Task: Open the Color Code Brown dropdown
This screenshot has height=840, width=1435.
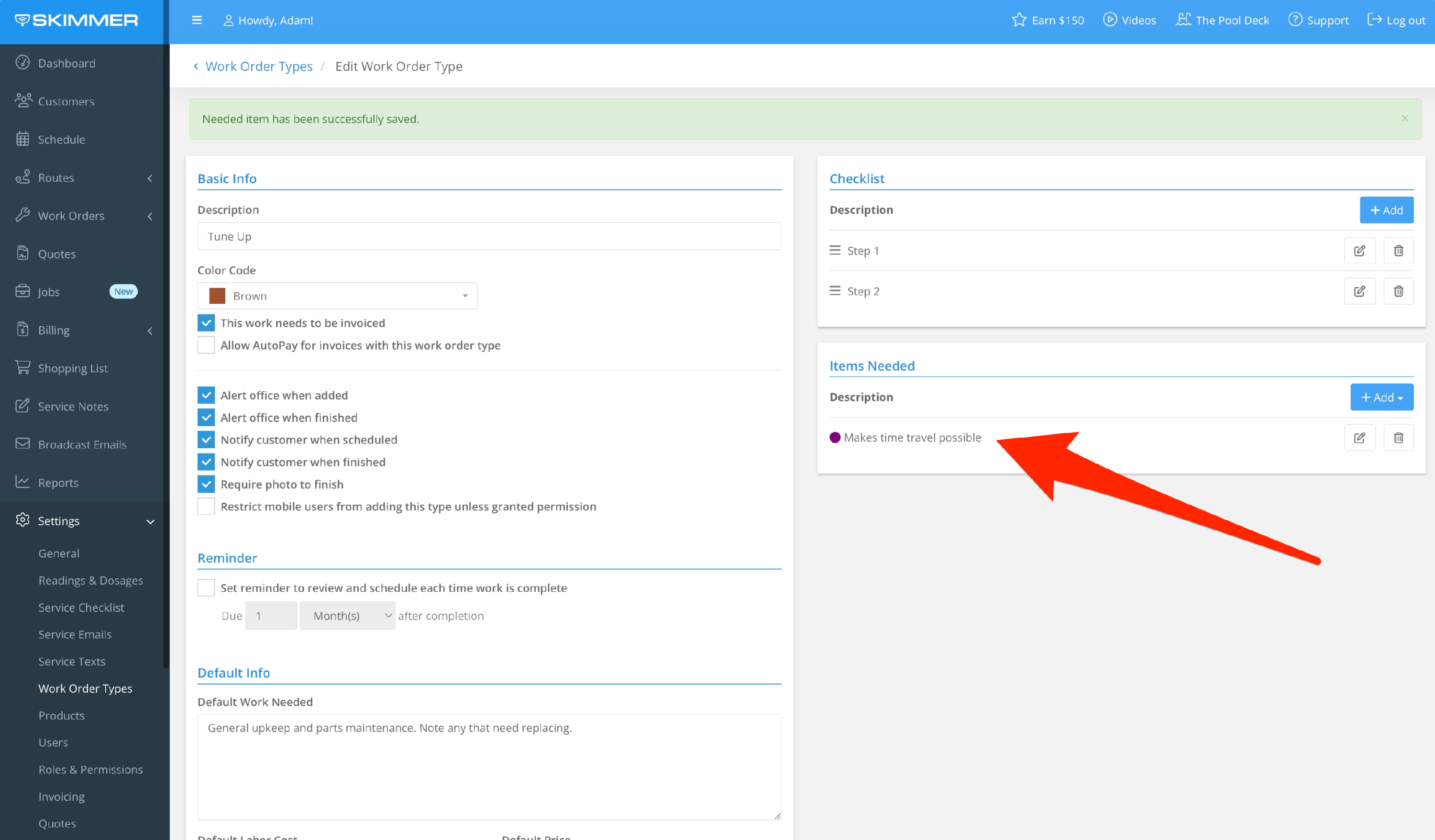Action: (337, 296)
